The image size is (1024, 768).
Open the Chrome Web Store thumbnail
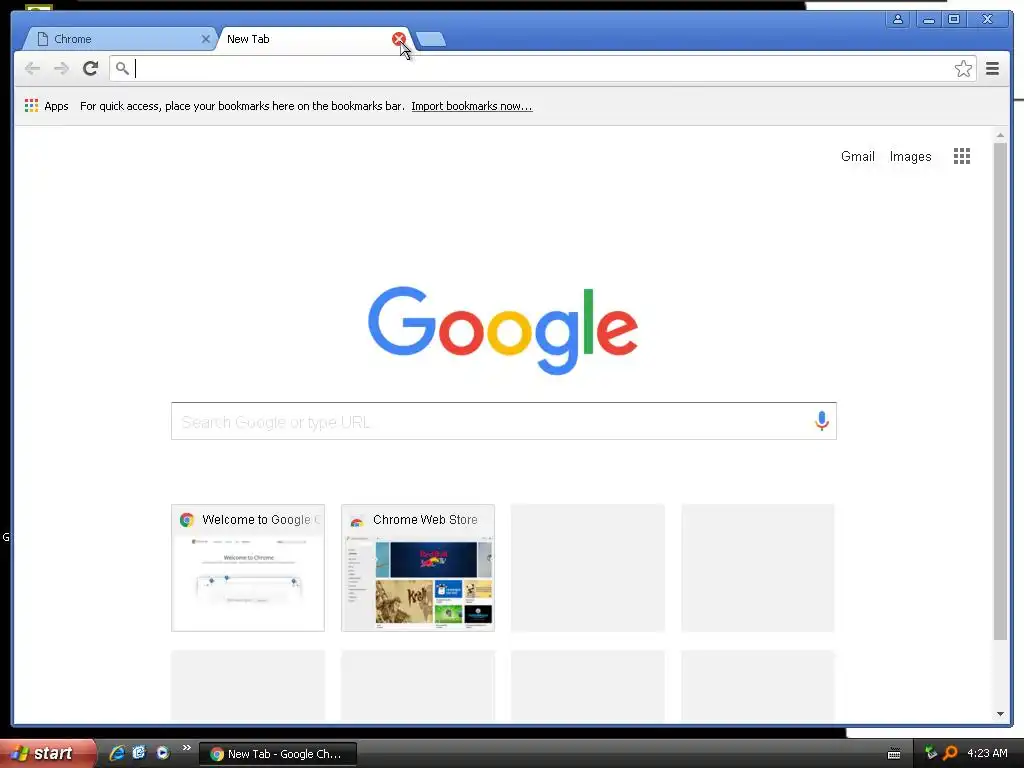tap(418, 568)
